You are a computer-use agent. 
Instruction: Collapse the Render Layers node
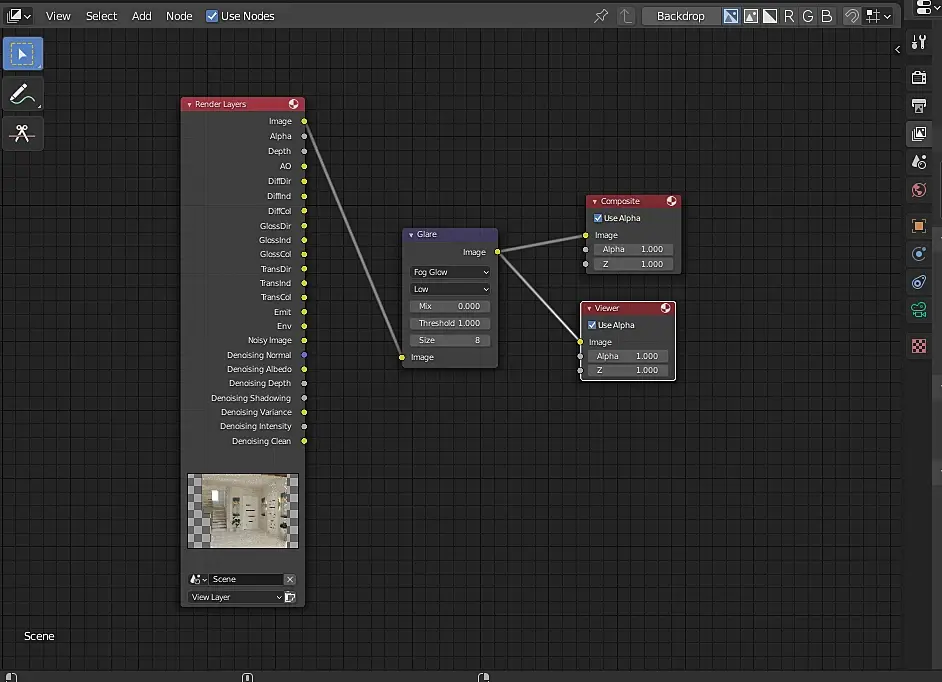coord(189,104)
